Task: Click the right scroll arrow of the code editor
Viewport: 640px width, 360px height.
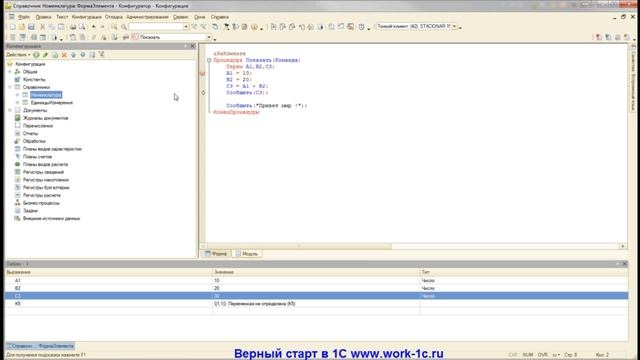Action: tap(623, 246)
